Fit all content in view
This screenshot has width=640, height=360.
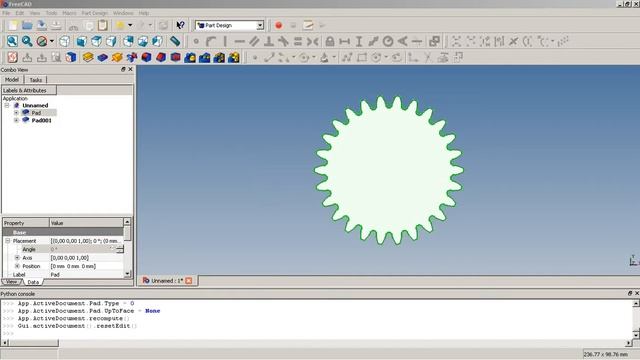[x=12, y=41]
